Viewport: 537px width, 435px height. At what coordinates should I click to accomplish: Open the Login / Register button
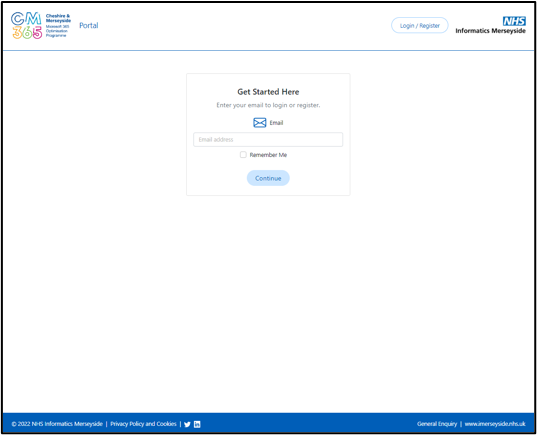pos(420,25)
